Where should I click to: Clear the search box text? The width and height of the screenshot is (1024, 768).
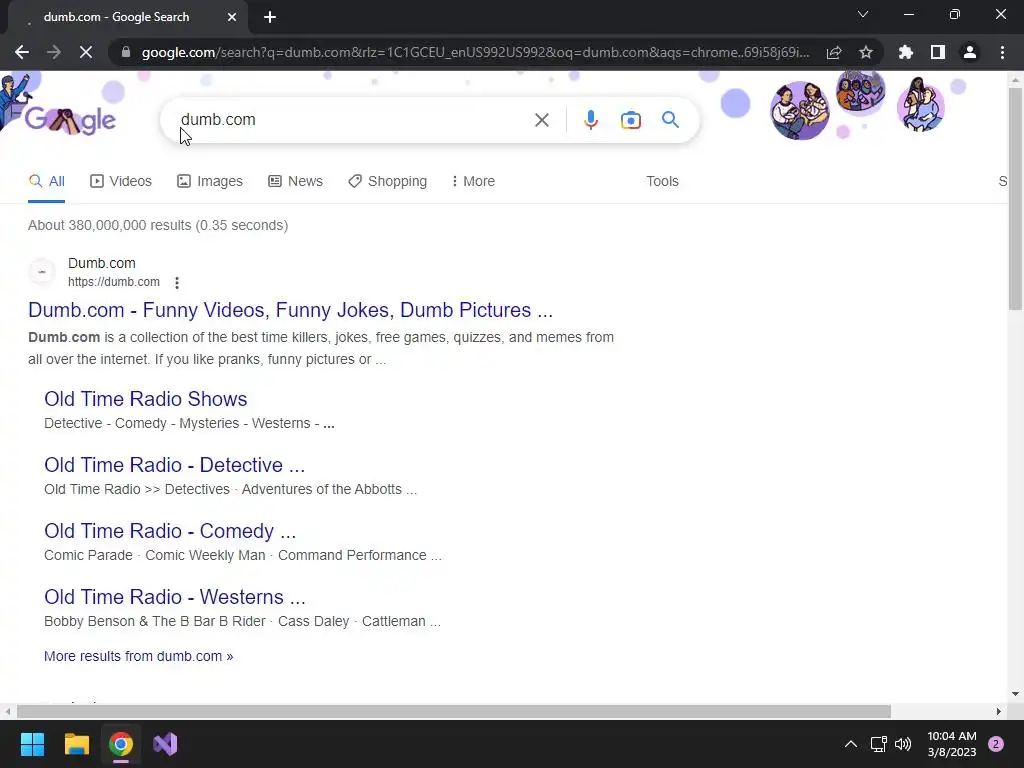tap(541, 120)
